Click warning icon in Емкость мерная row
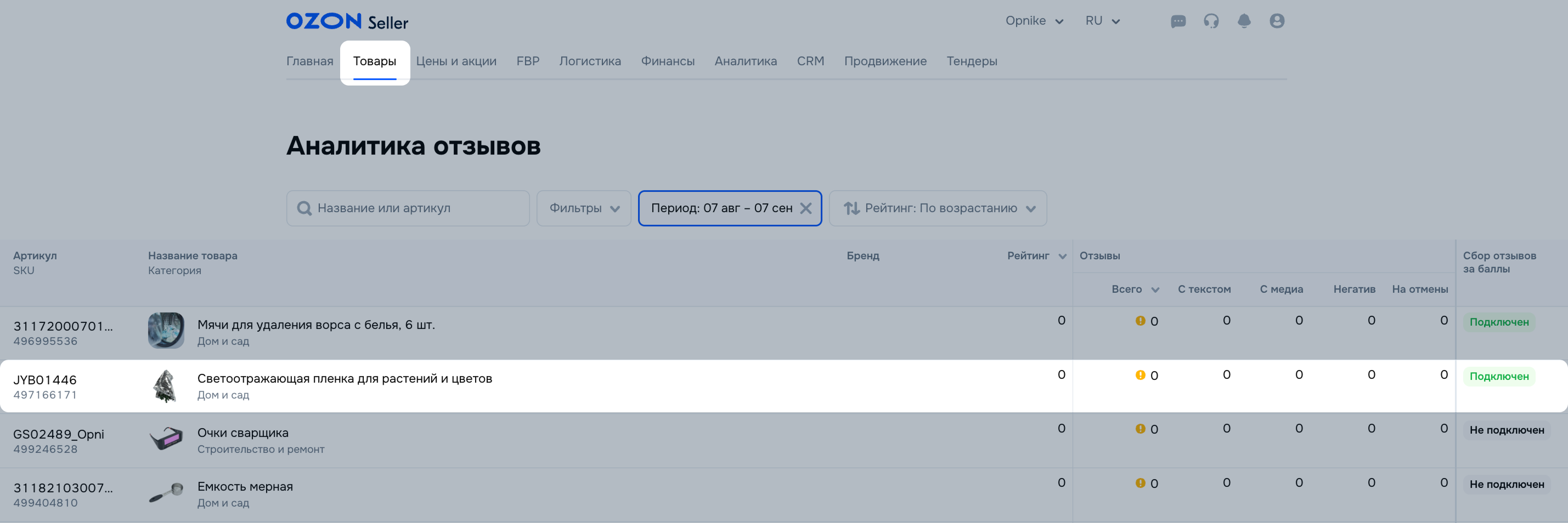 click(1140, 483)
